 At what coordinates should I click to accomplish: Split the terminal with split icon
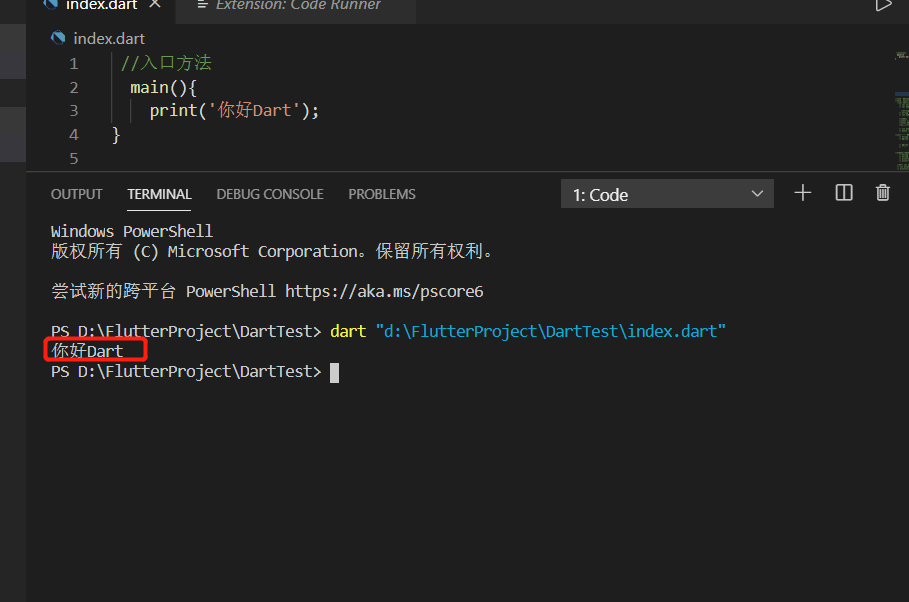tap(843, 193)
